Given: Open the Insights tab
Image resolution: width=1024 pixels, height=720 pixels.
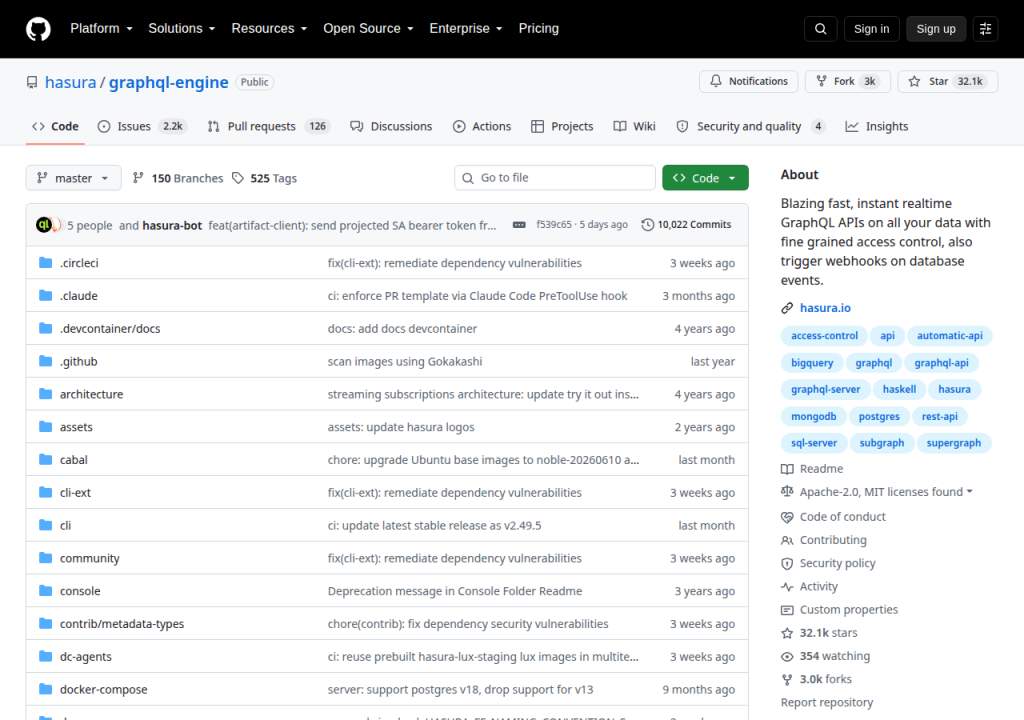Looking at the screenshot, I should click(876, 126).
